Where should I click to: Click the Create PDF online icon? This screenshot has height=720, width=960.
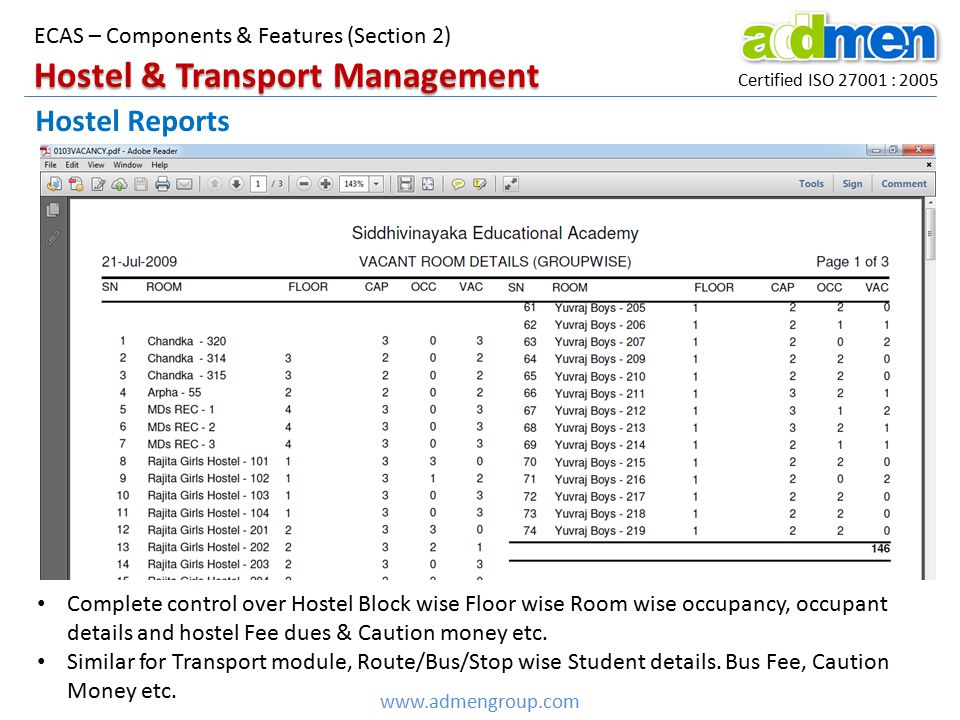76,184
